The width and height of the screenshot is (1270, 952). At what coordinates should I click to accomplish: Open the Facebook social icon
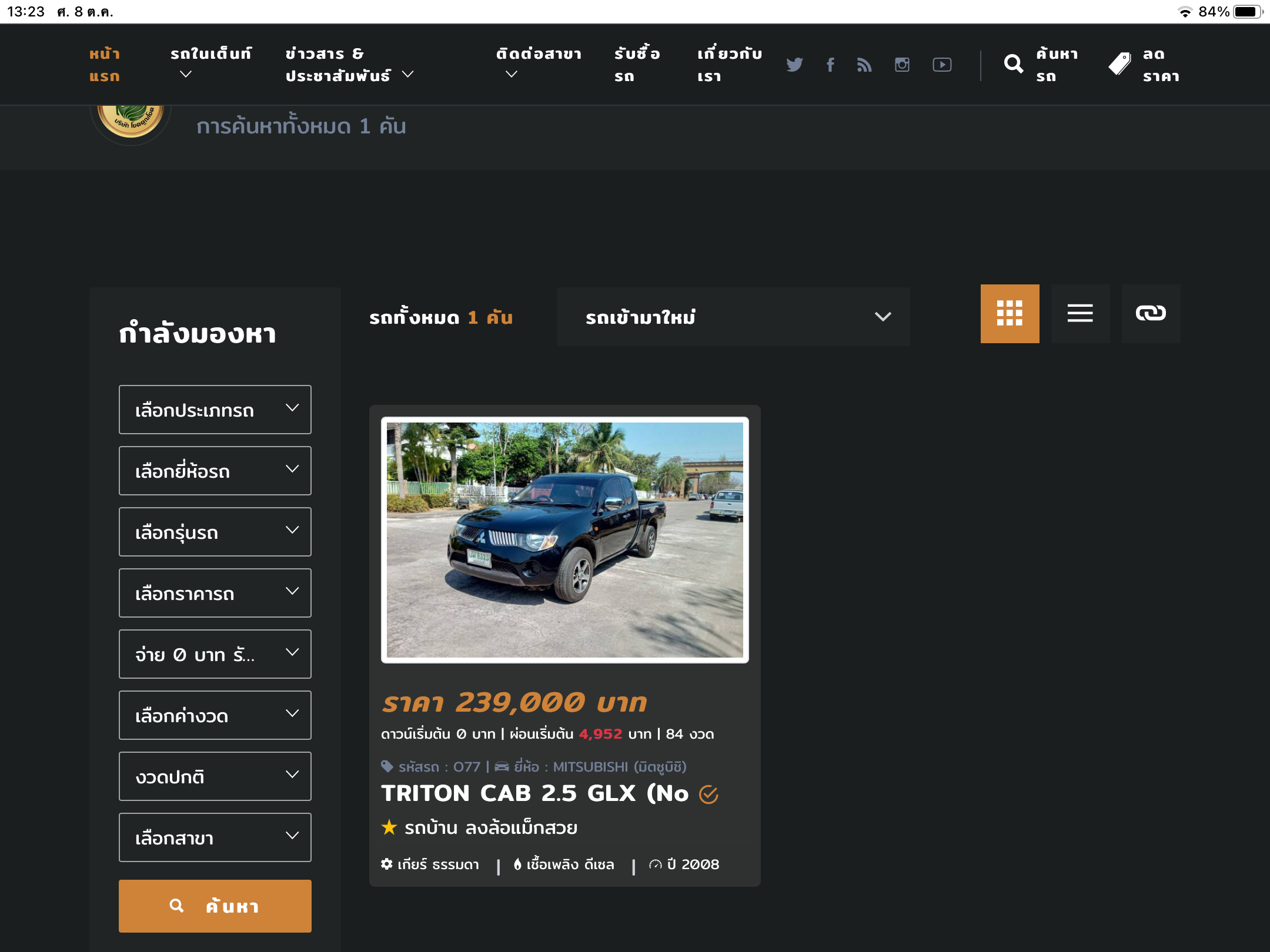pyautogui.click(x=830, y=65)
